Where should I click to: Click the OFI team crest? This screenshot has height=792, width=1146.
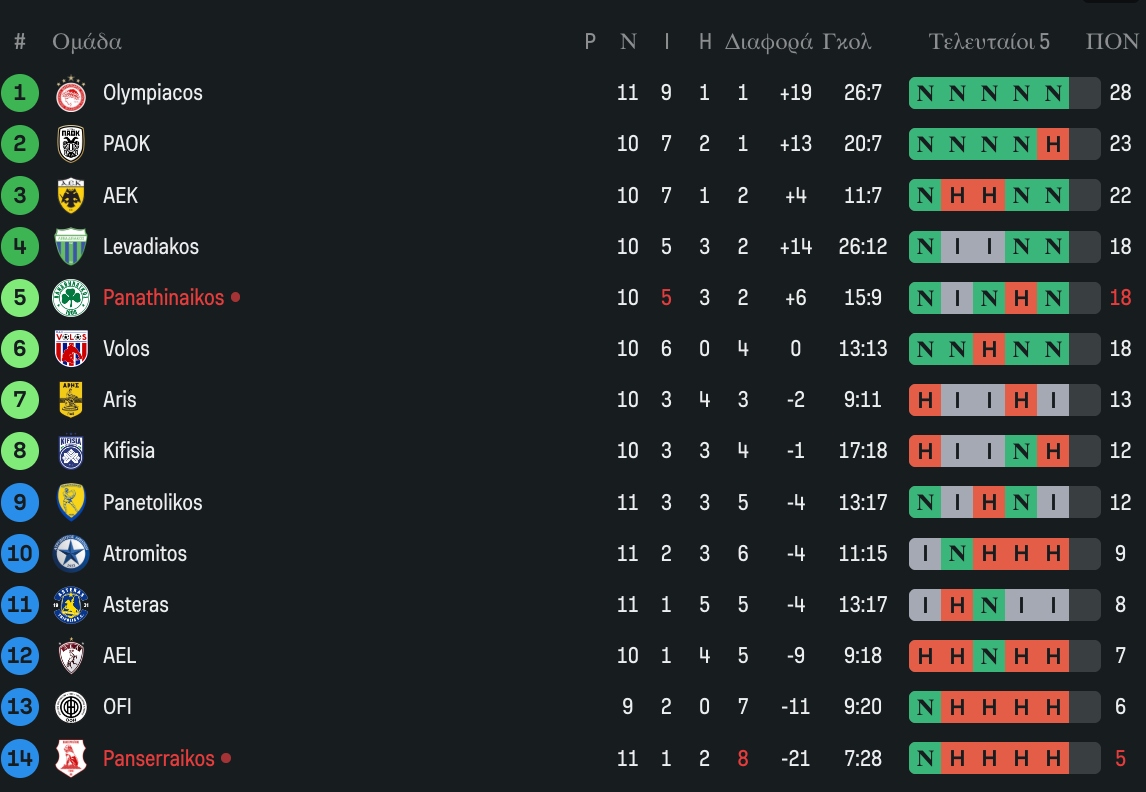click(71, 707)
